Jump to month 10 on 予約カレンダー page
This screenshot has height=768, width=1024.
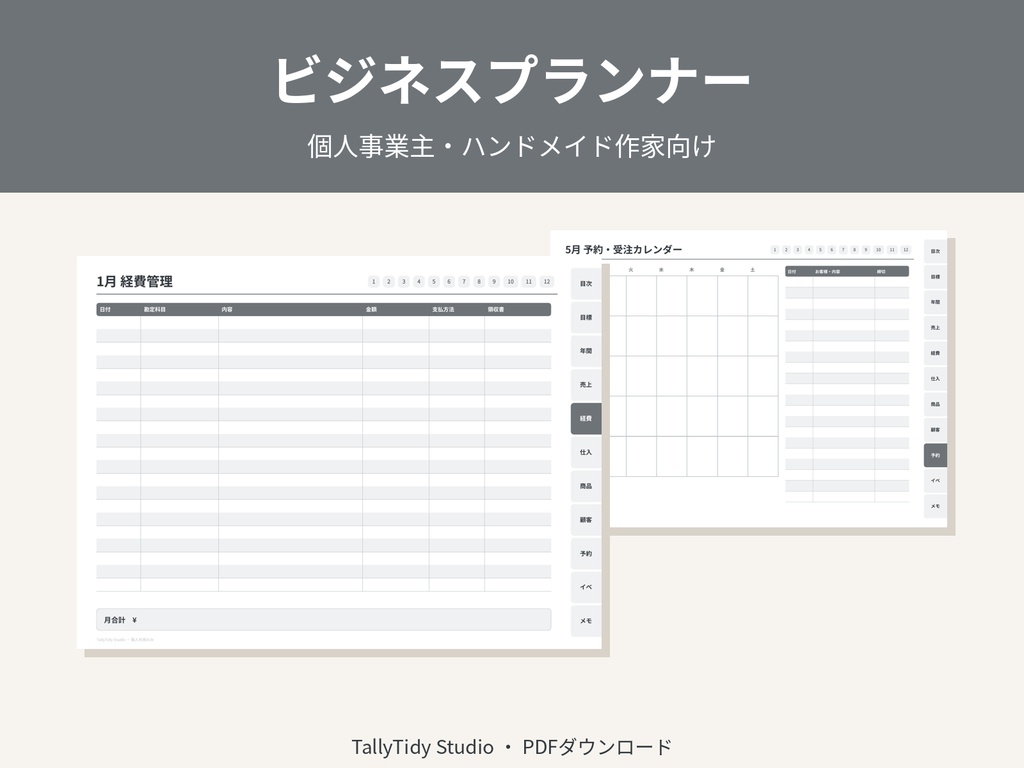coord(878,249)
